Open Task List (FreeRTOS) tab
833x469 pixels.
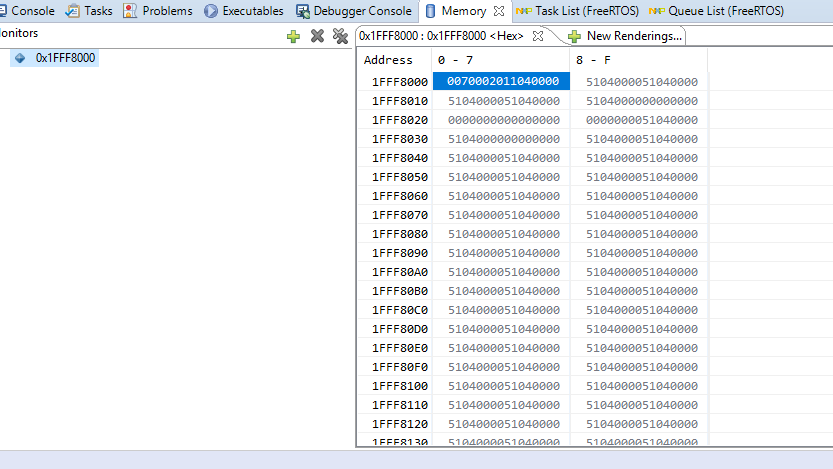coord(577,11)
